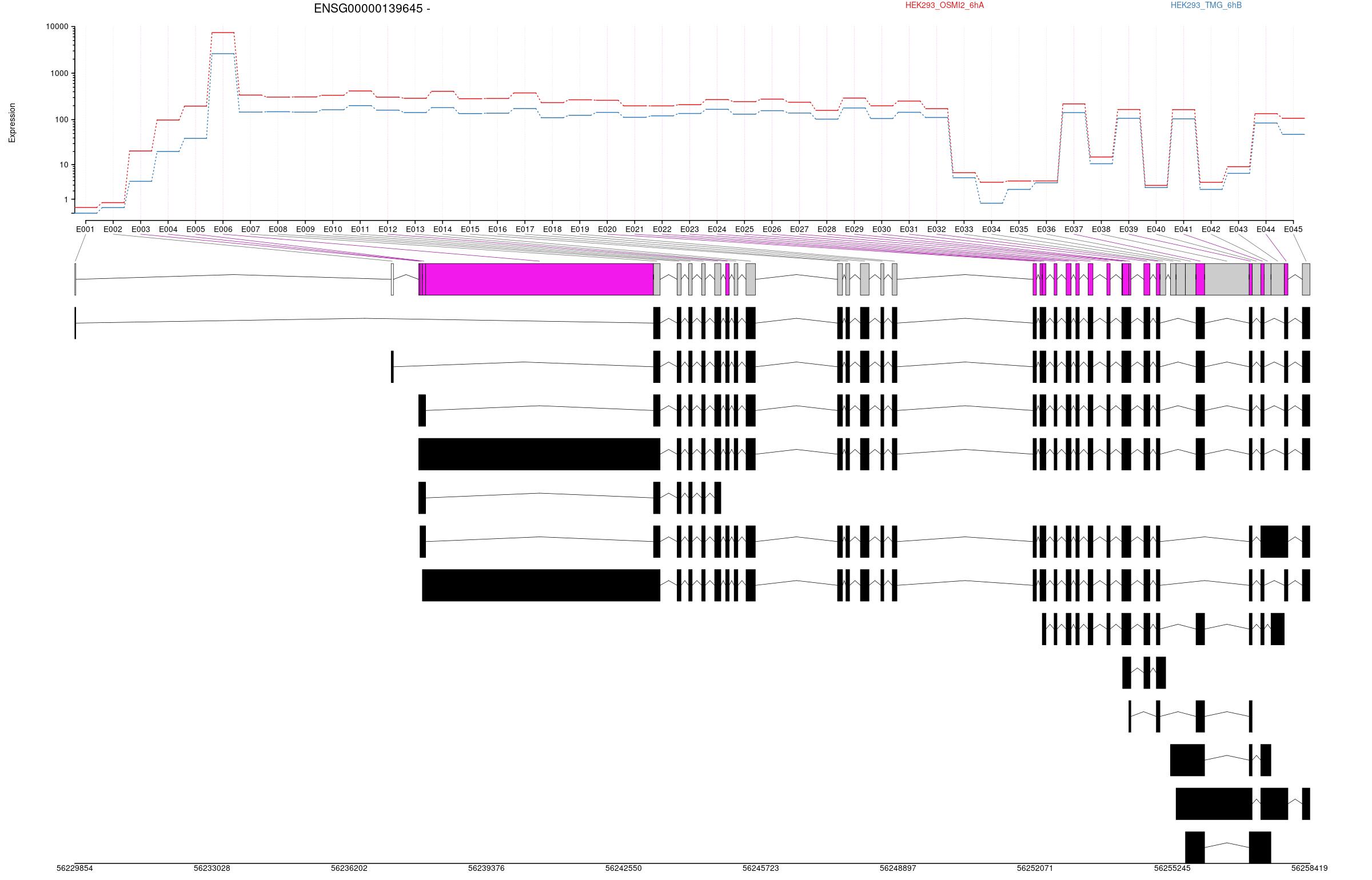Click exon label E009
This screenshot has height=880, width=1372.
tap(305, 230)
